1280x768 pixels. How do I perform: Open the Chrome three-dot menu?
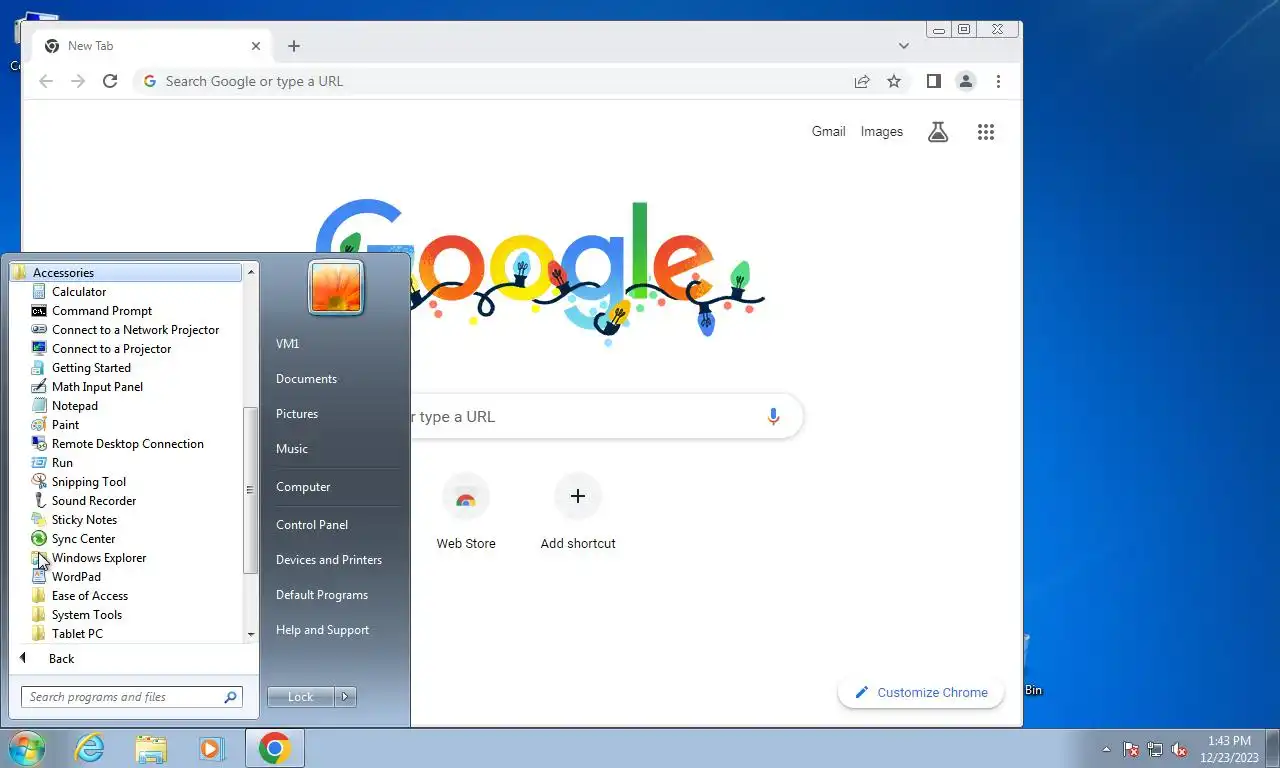click(x=998, y=82)
